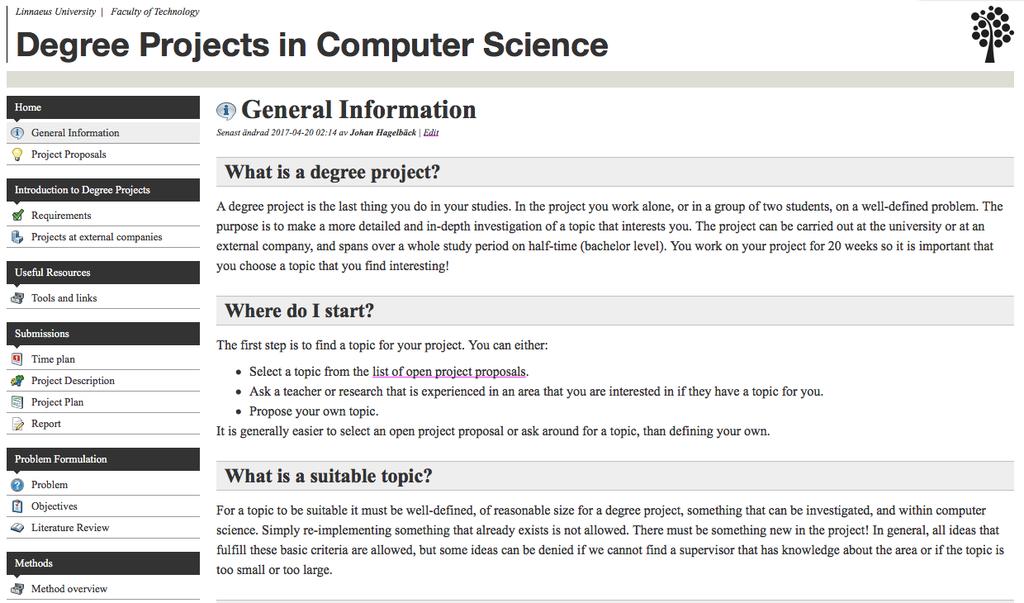1024x603 pixels.
Task: Select the Home header in the sidebar
Action: [103, 107]
